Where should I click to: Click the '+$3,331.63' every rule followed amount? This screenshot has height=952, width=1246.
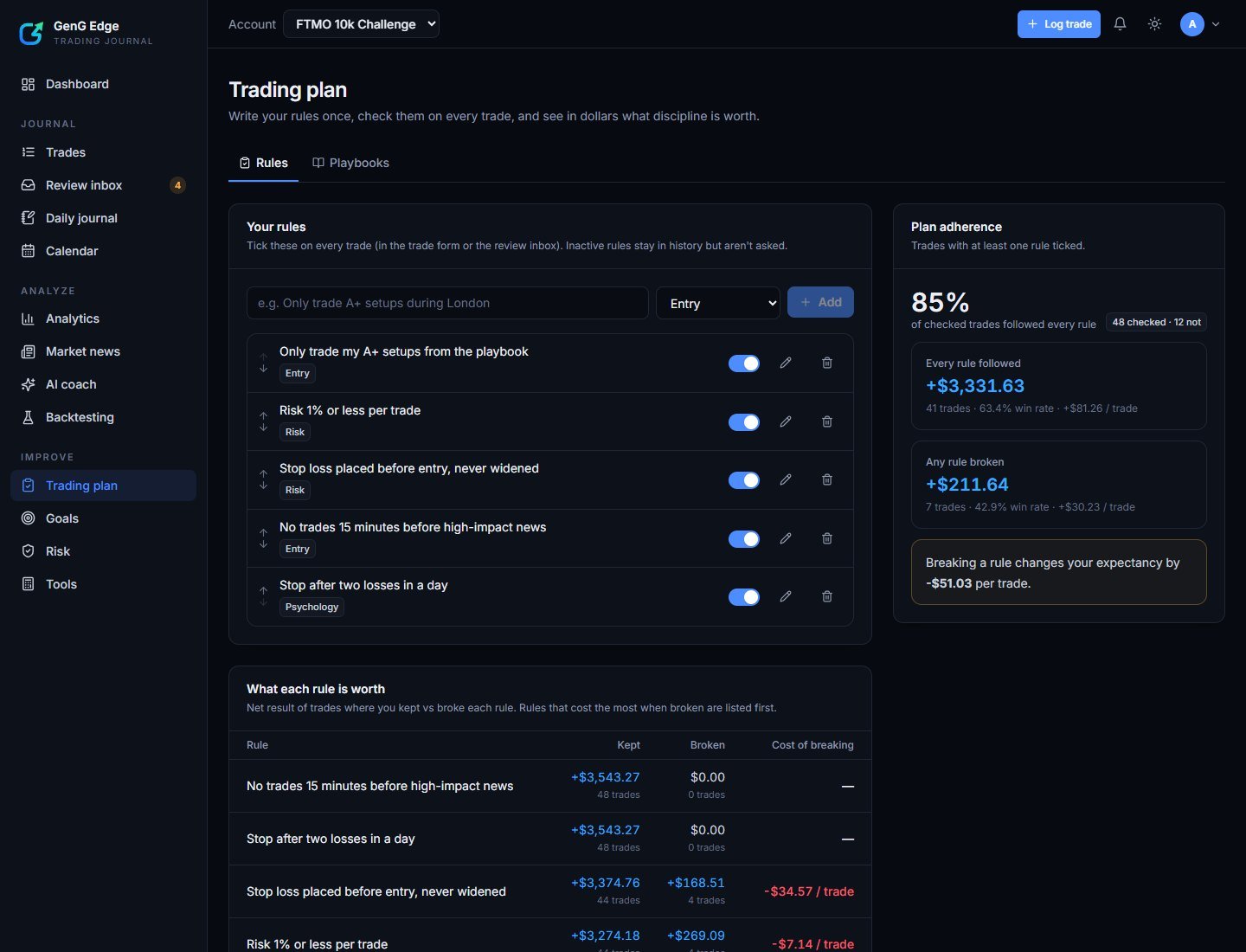[975, 386]
